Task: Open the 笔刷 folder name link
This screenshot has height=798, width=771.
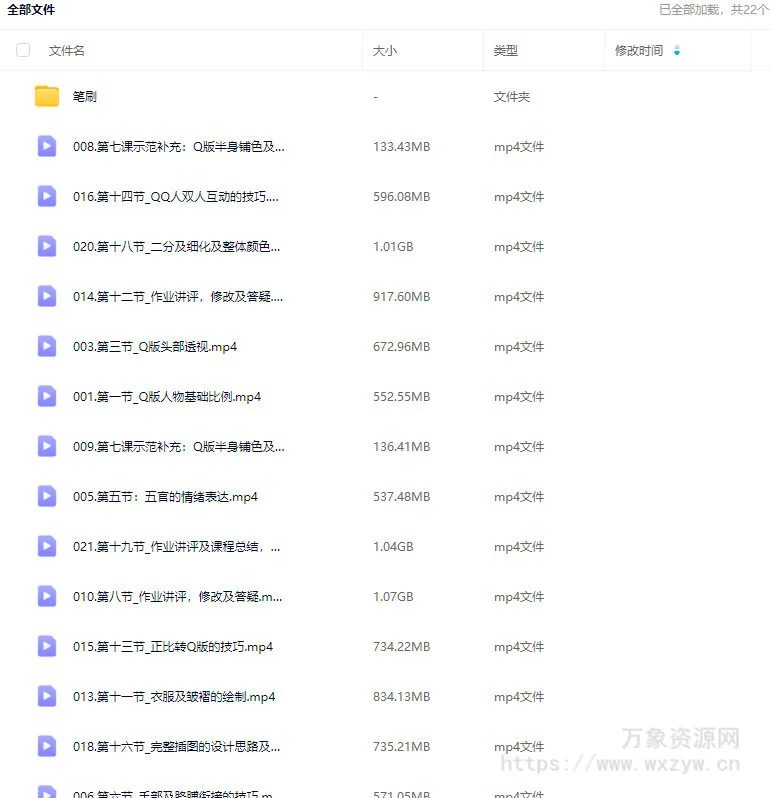Action: click(85, 97)
